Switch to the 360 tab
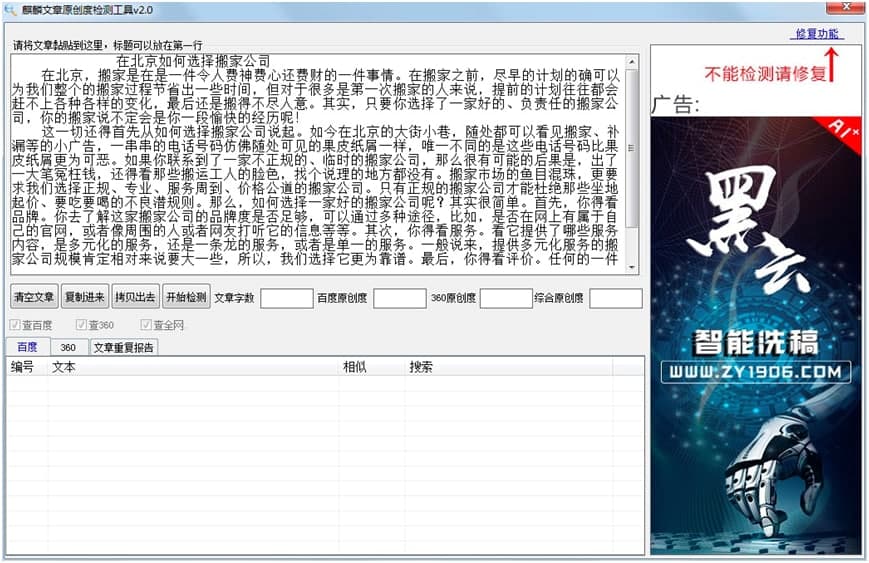Viewport: 869px width, 563px height. (x=69, y=347)
